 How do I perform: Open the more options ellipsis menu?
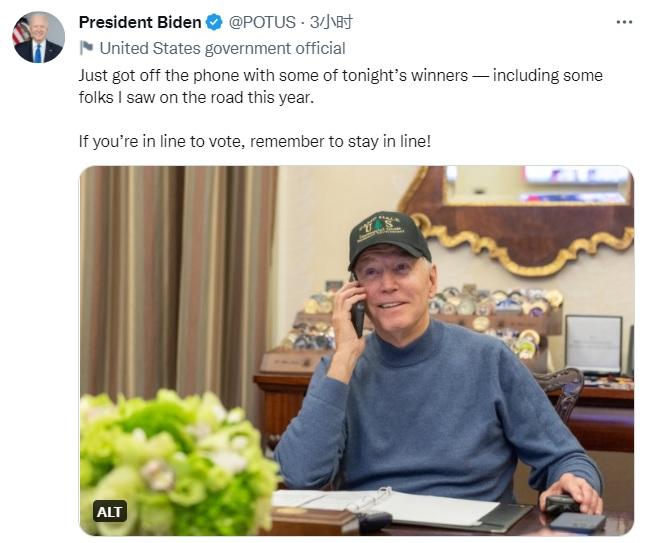point(624,22)
